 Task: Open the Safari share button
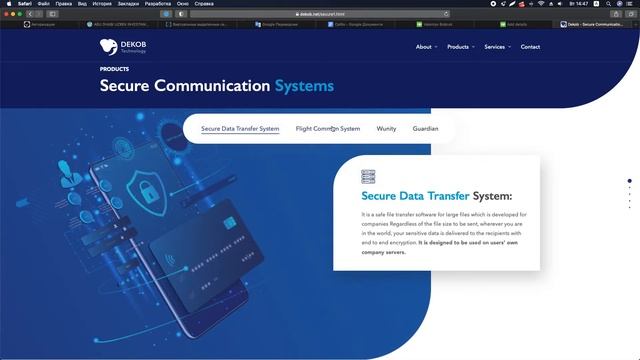click(x=616, y=14)
